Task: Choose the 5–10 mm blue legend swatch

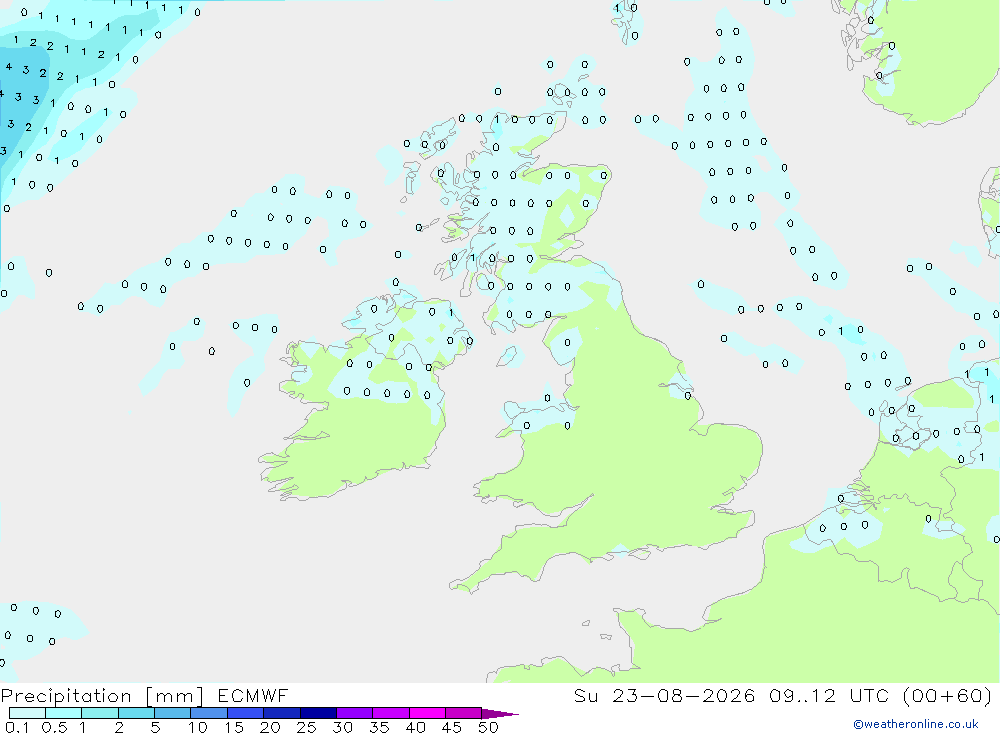Action: tap(173, 713)
